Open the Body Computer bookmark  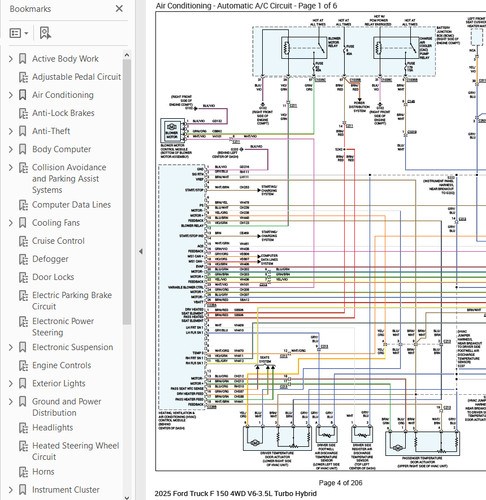(x=61, y=149)
